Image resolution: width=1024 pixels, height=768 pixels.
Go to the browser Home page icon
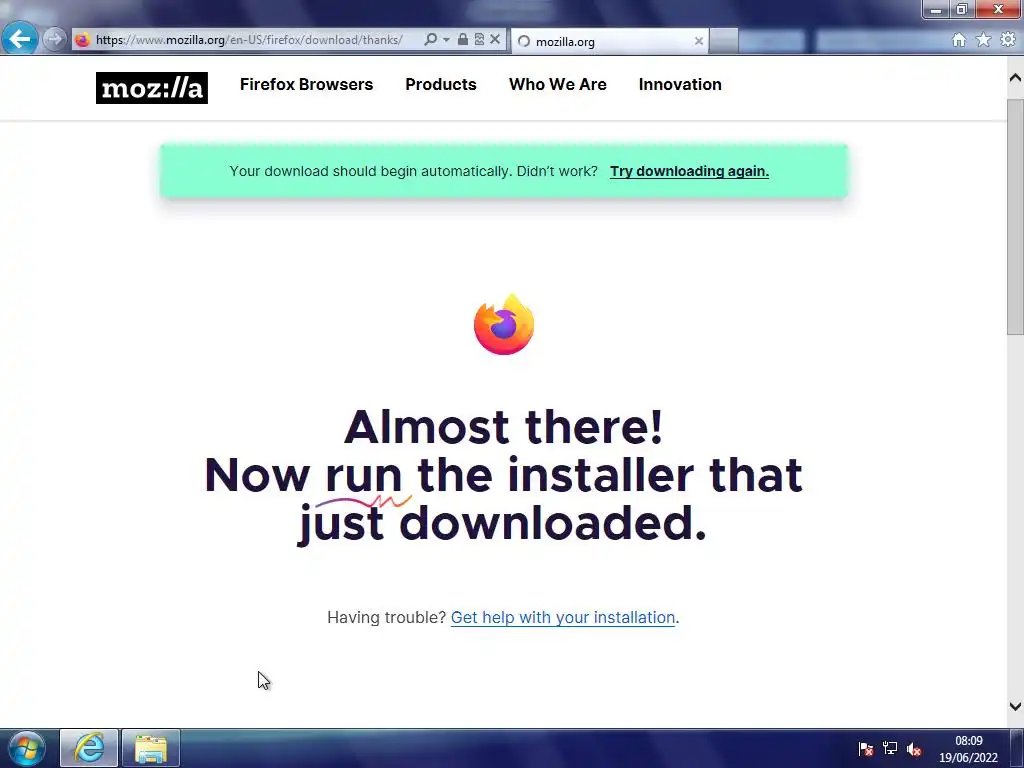point(959,40)
